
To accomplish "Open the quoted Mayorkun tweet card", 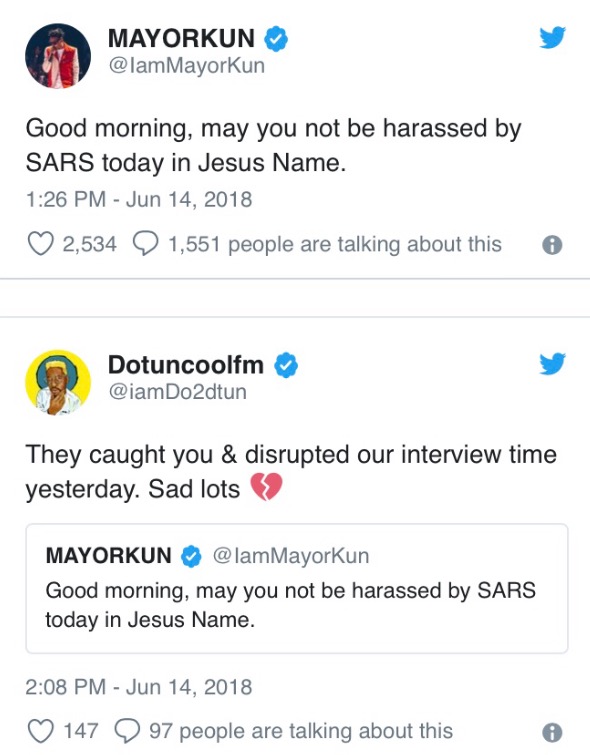I will (x=297, y=588).
